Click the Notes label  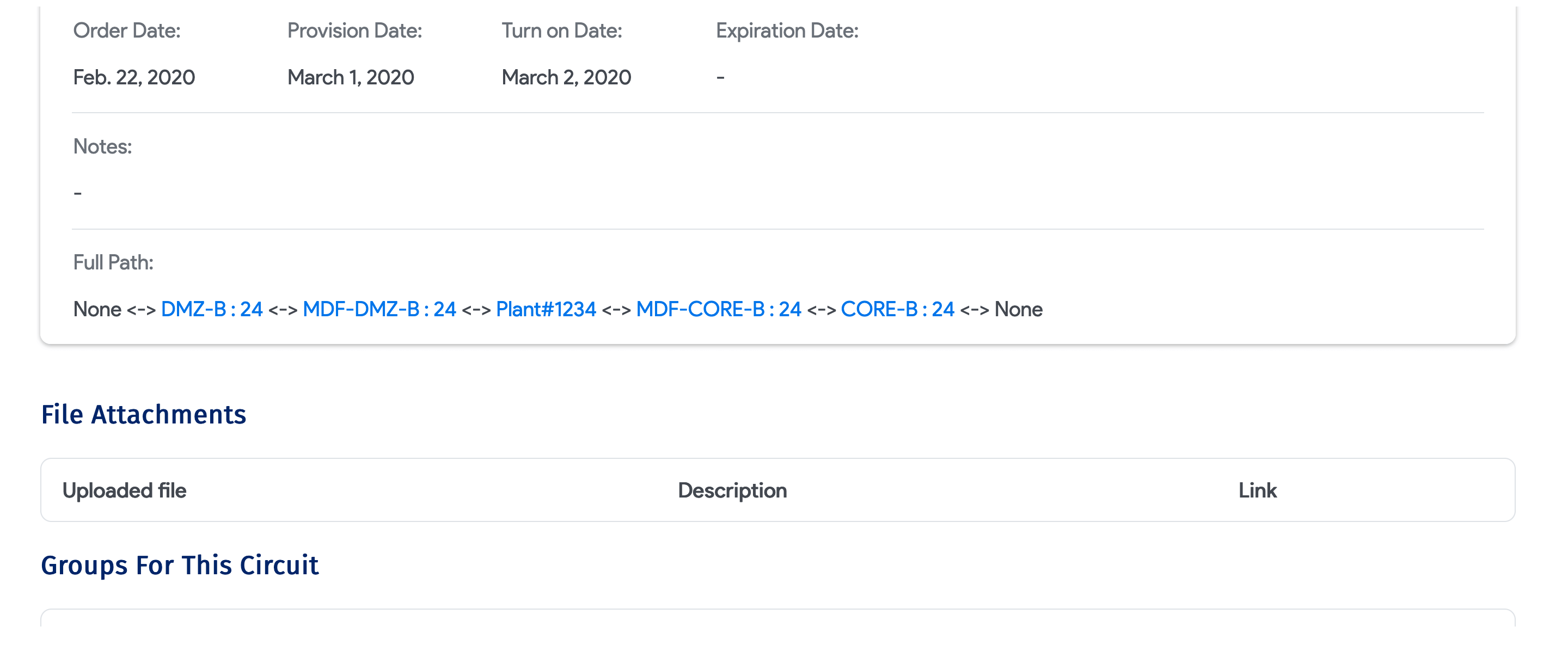102,146
